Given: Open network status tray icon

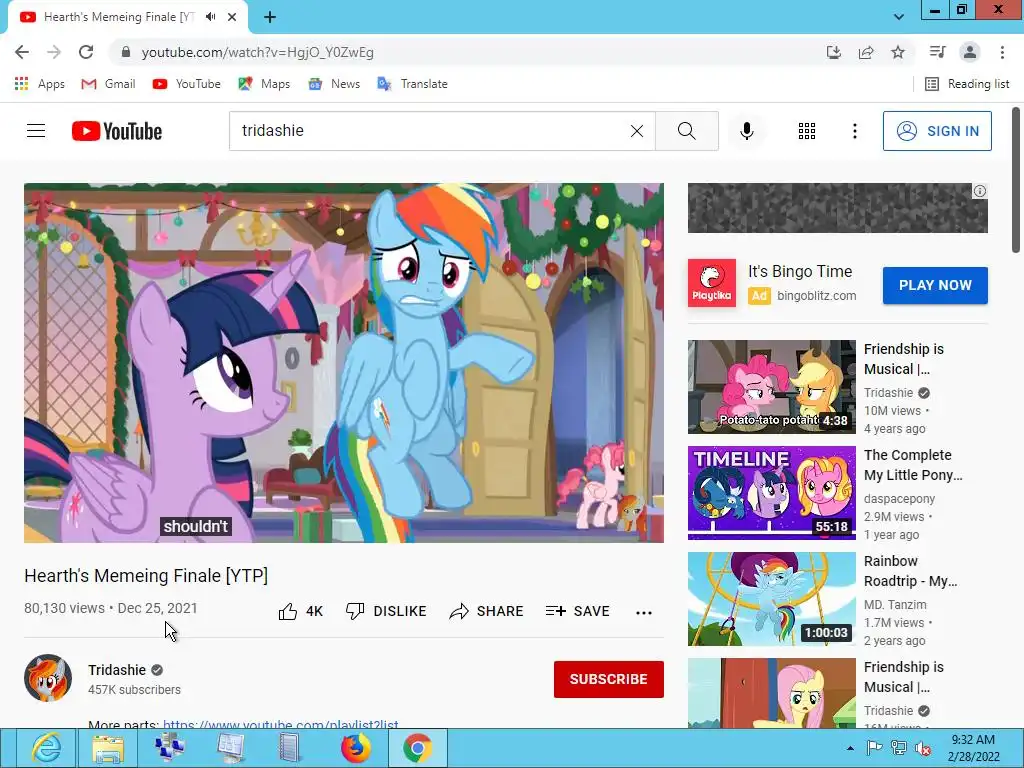Looking at the screenshot, I should click(899, 748).
